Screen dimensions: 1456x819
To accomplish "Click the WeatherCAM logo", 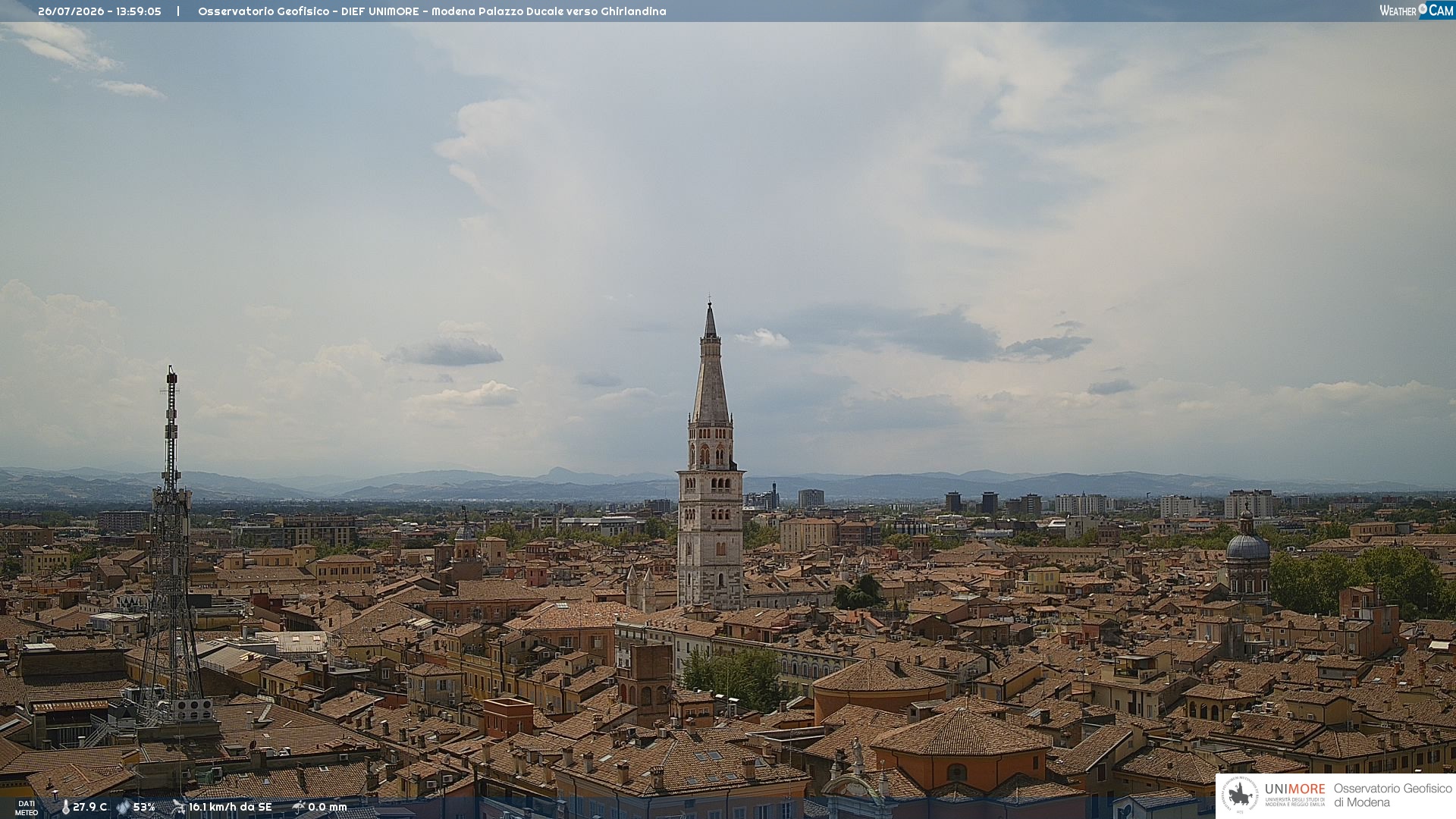I will (1417, 11).
